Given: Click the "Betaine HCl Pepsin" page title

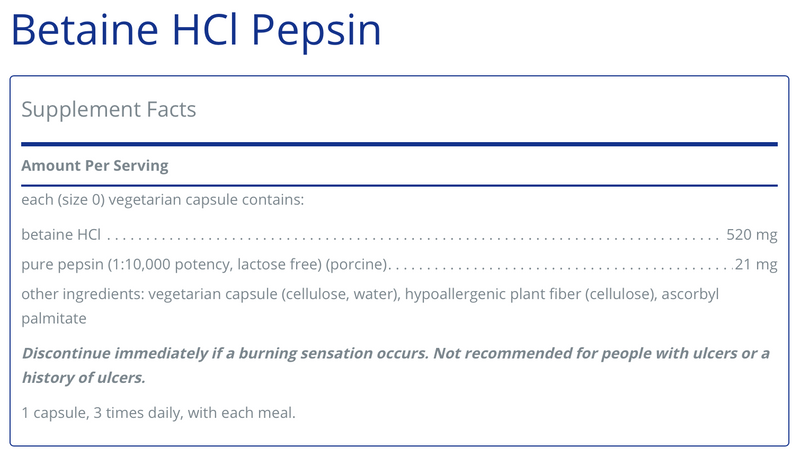Looking at the screenshot, I should click(x=196, y=30).
